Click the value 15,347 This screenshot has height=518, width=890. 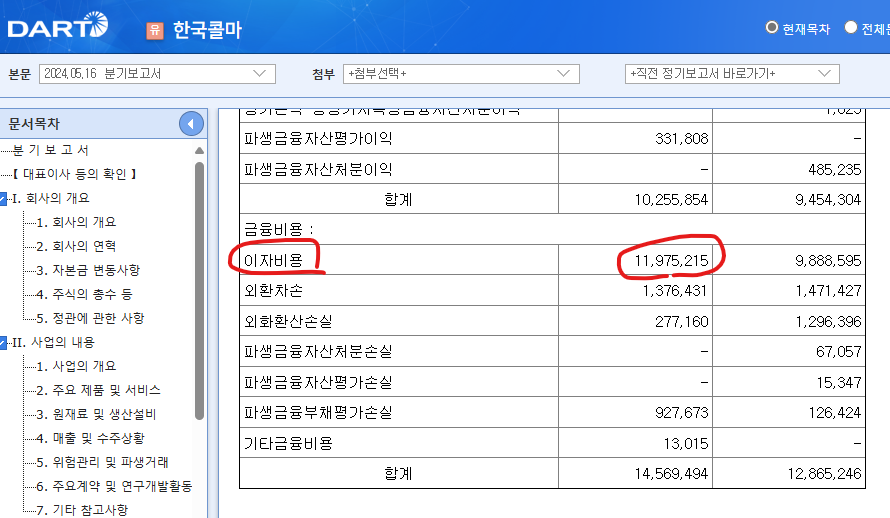[x=838, y=382]
